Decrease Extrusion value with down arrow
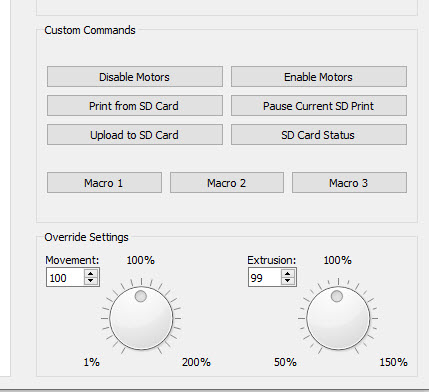 click(288, 281)
